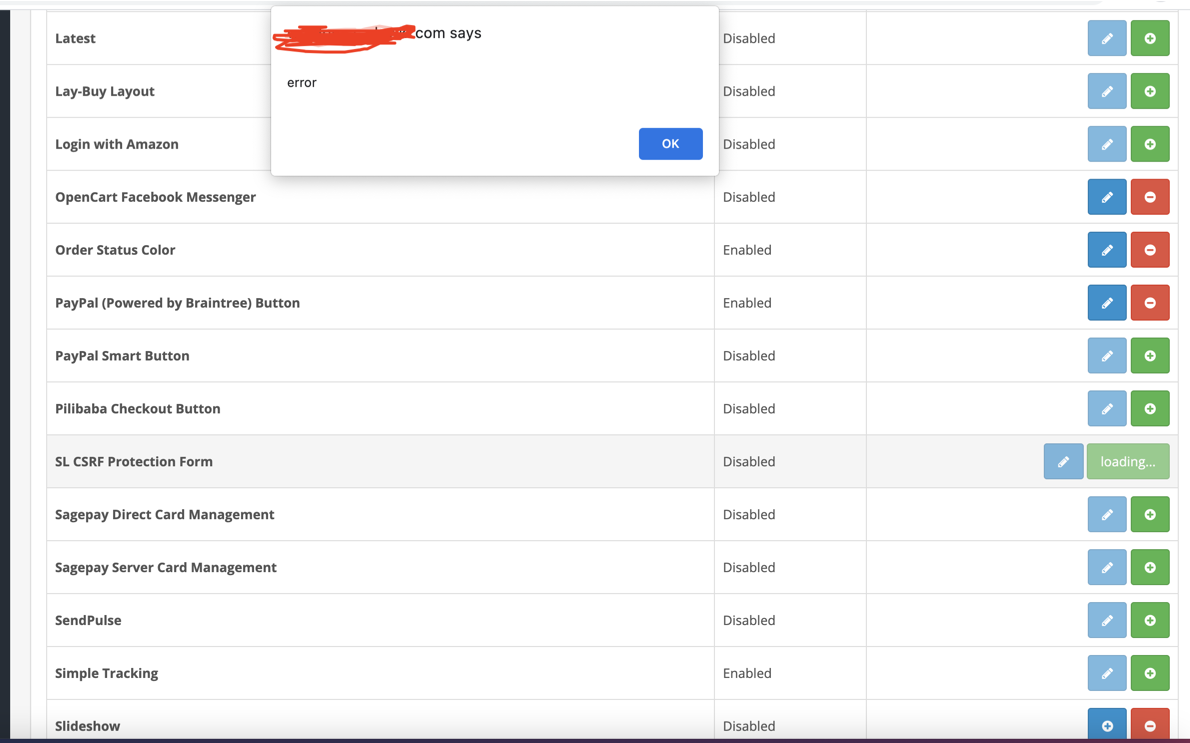Viewport: 1190px width, 743px height.
Task: Click 'error' message text in dialog
Action: point(301,83)
